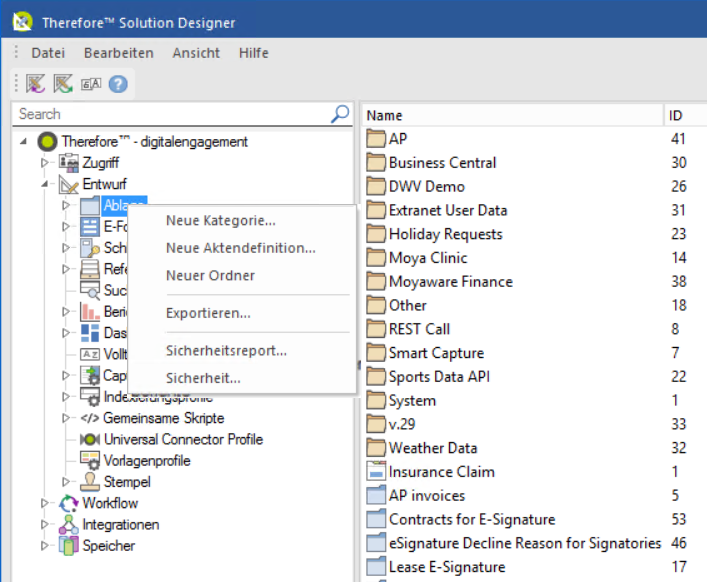
Task: Click the second design toolbar icon with green arrow
Action: pos(63,84)
